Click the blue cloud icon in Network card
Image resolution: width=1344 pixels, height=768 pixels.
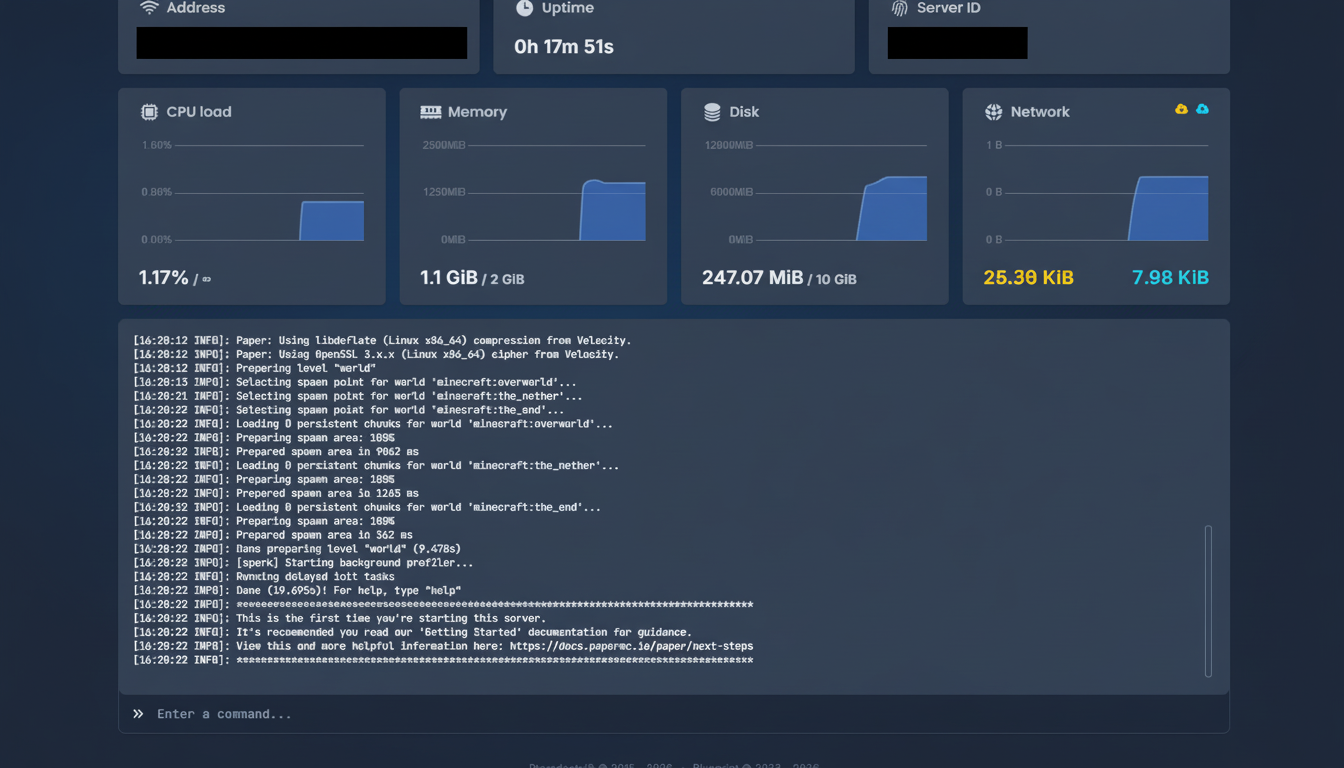[x=1202, y=109]
